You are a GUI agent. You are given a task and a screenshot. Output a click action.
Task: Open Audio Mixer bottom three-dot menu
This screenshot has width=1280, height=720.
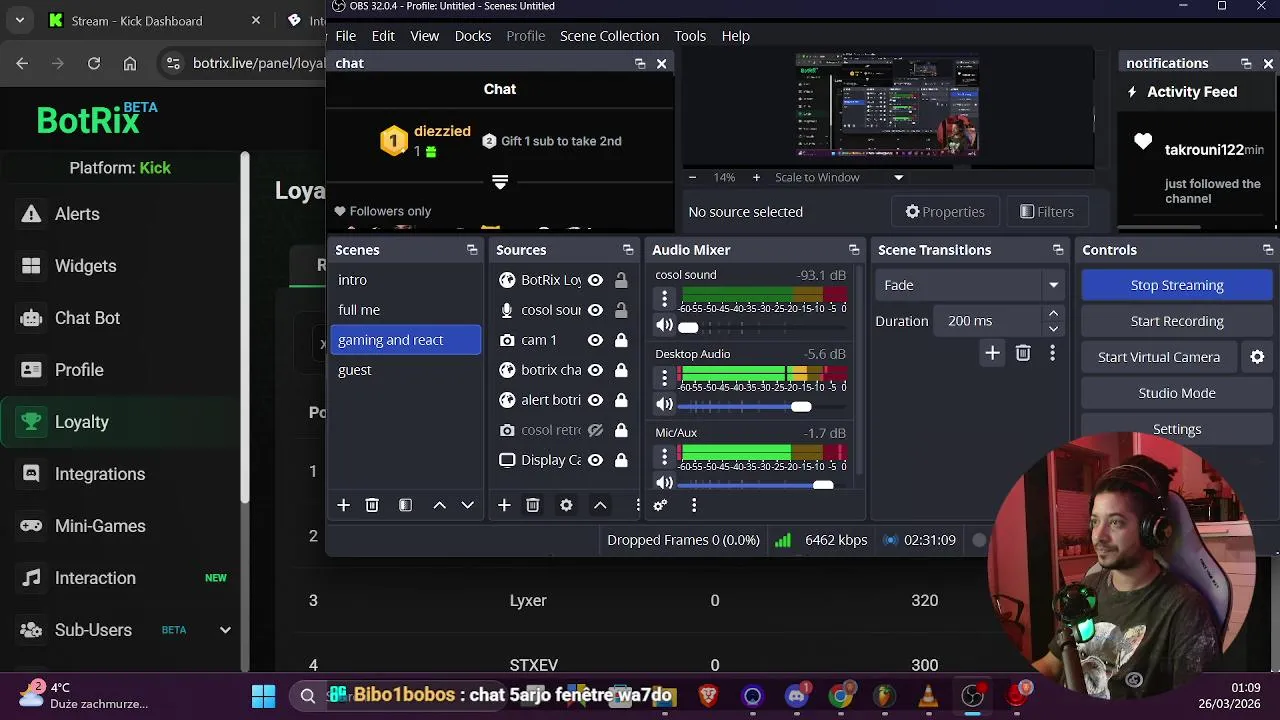click(694, 506)
